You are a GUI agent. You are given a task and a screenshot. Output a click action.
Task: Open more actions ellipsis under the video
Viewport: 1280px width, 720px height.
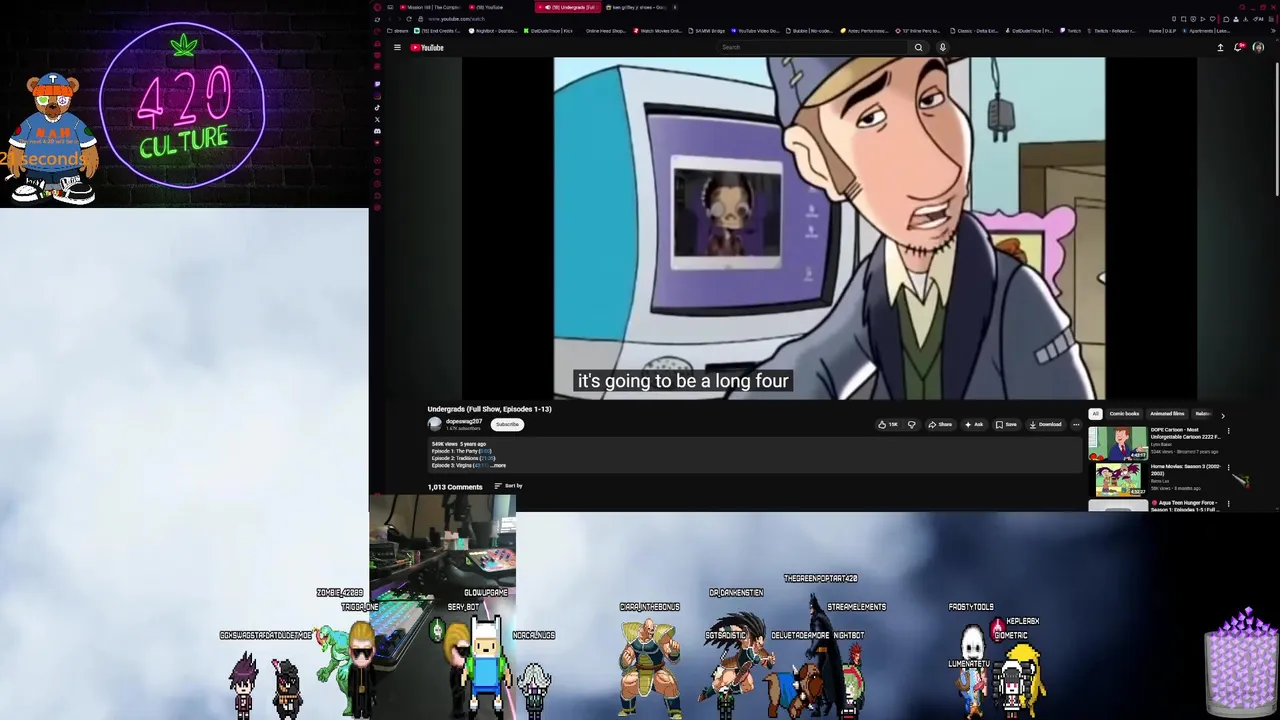pos(1076,424)
